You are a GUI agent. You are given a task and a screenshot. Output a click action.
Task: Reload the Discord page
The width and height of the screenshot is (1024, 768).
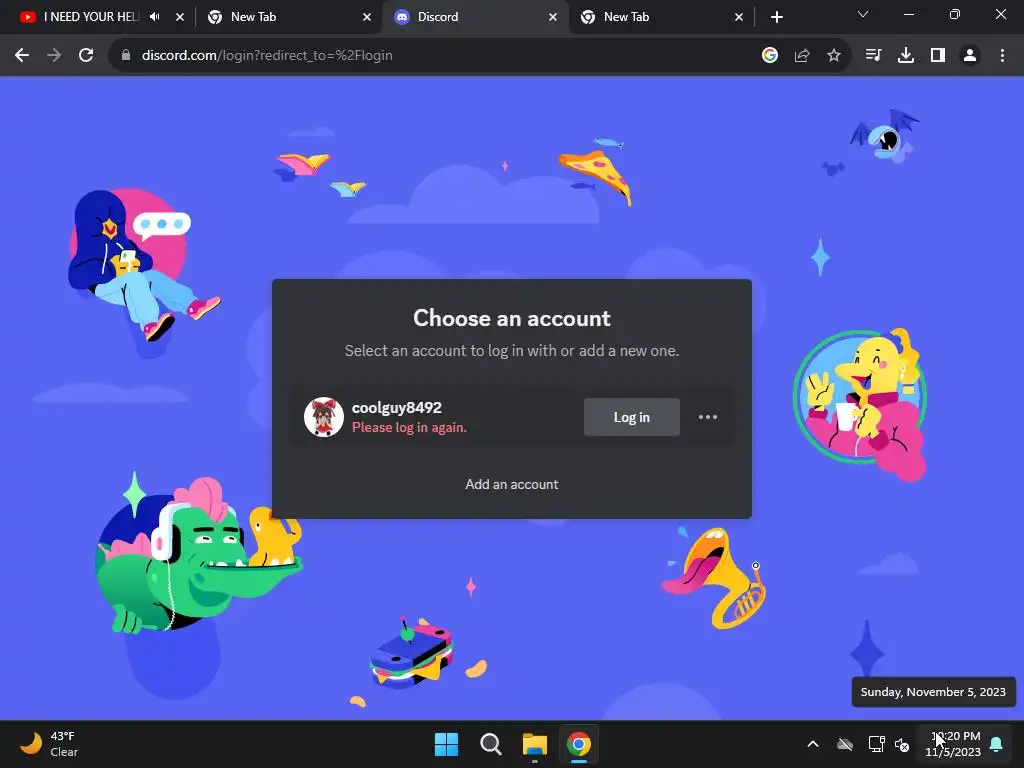(86, 56)
